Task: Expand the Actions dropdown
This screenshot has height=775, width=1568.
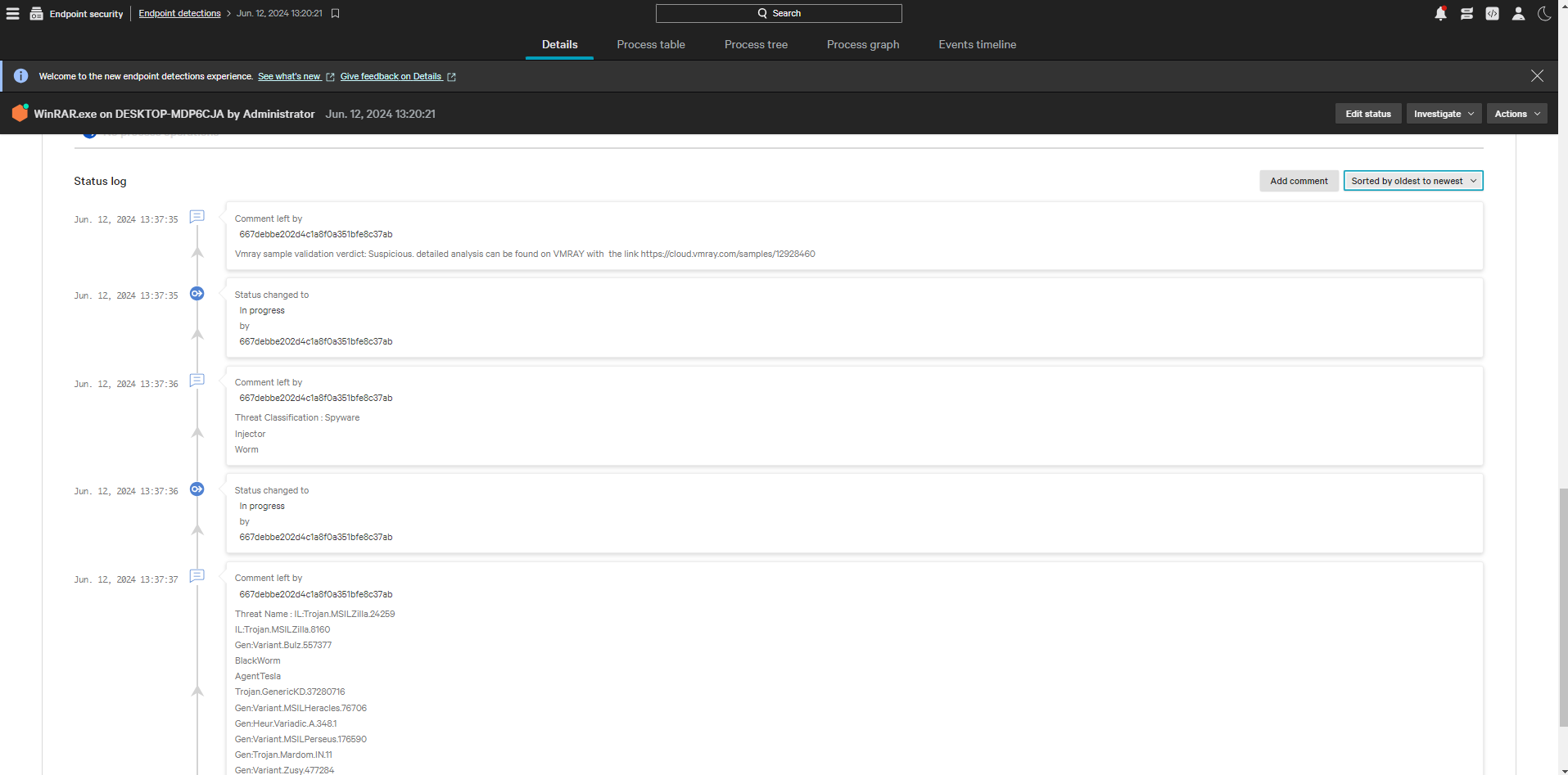Action: (x=1516, y=114)
